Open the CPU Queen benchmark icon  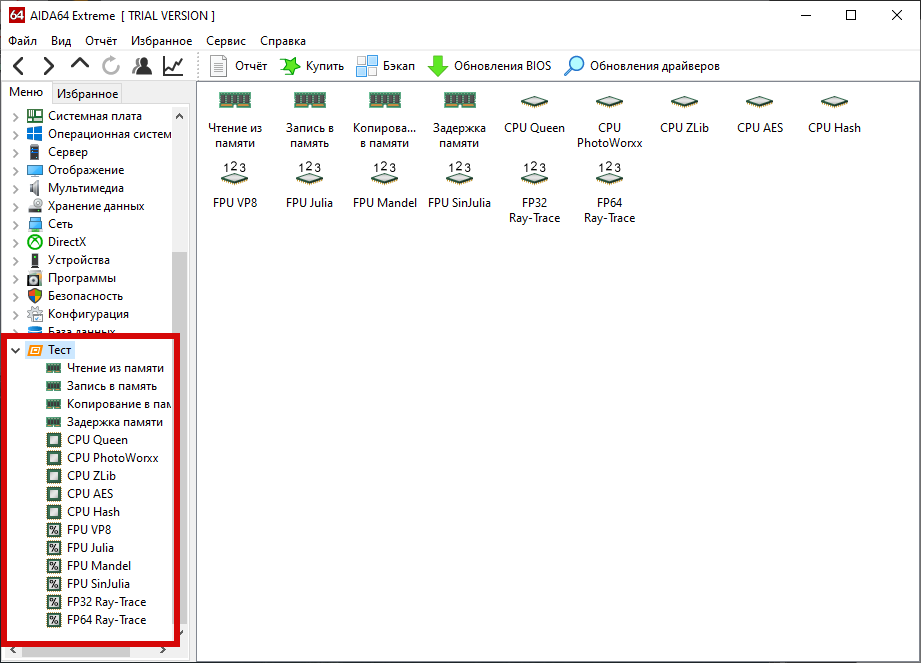(534, 112)
